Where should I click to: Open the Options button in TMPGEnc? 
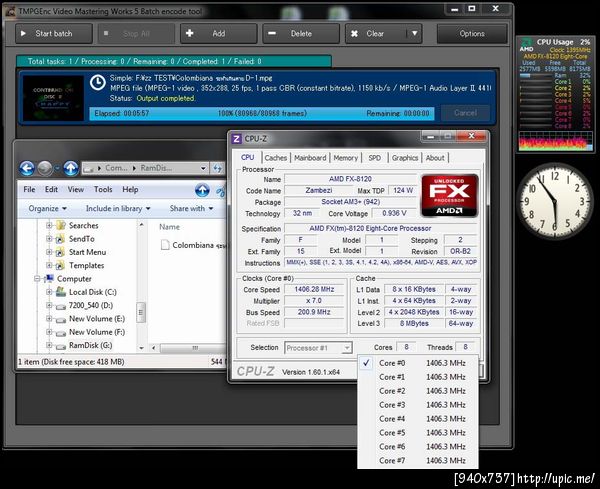[472, 34]
